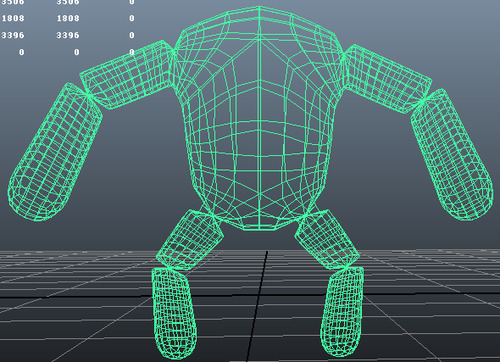The height and width of the screenshot is (362, 500).
Task: Click the flat bottom cap of the torso
Action: point(259,227)
